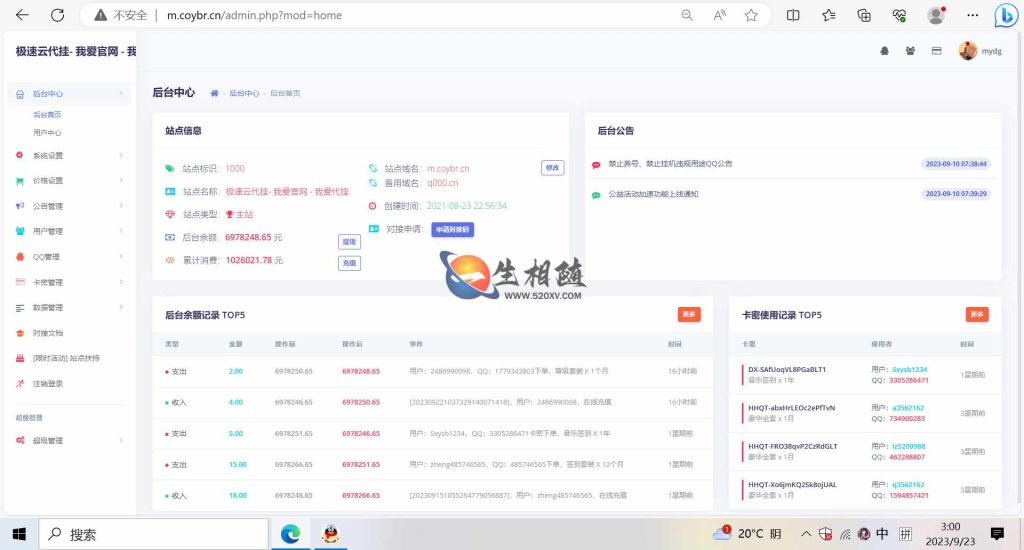Click the browser address bar URL

click(x=254, y=15)
